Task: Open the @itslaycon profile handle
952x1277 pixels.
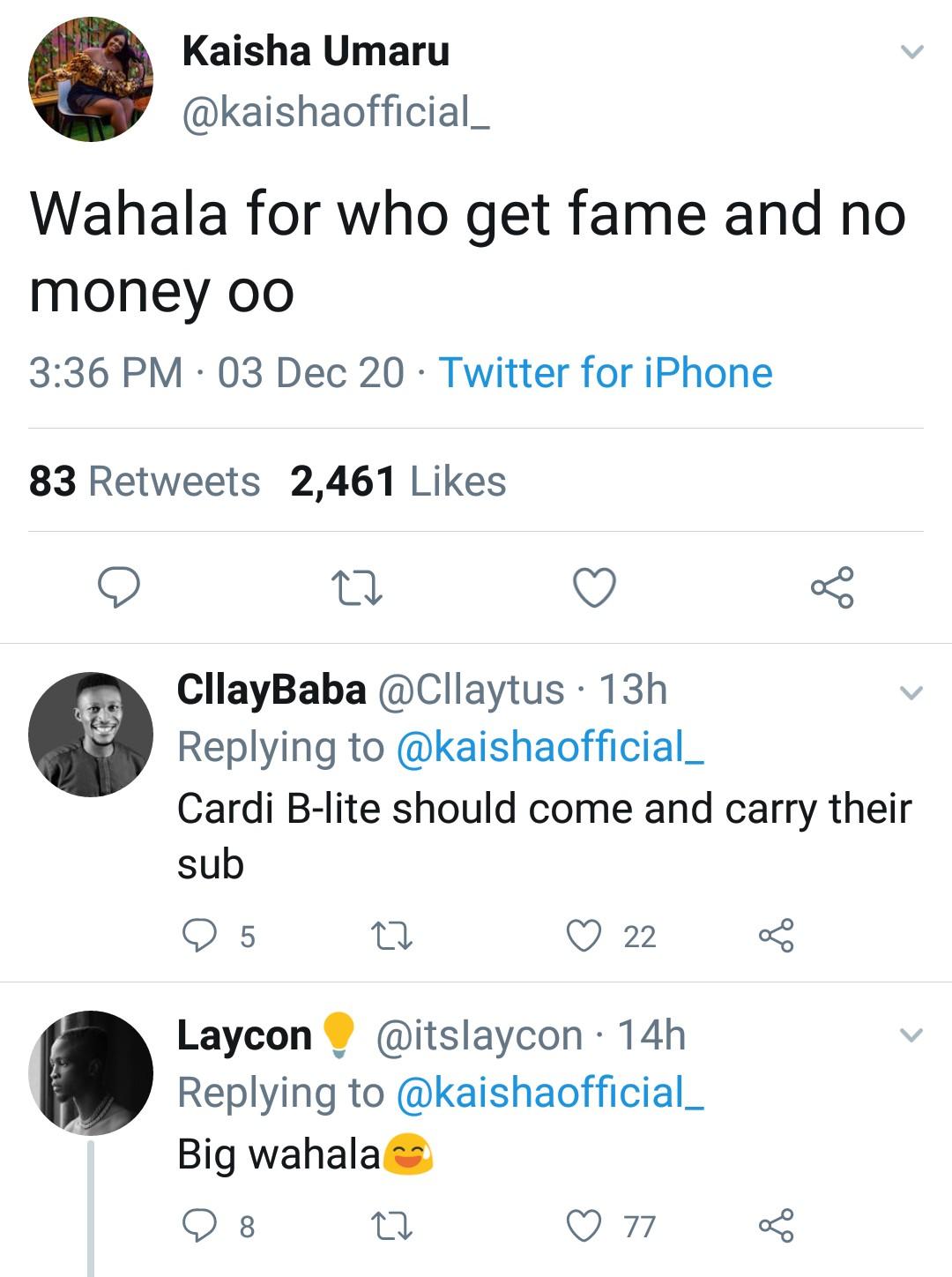Action: pos(479,1035)
